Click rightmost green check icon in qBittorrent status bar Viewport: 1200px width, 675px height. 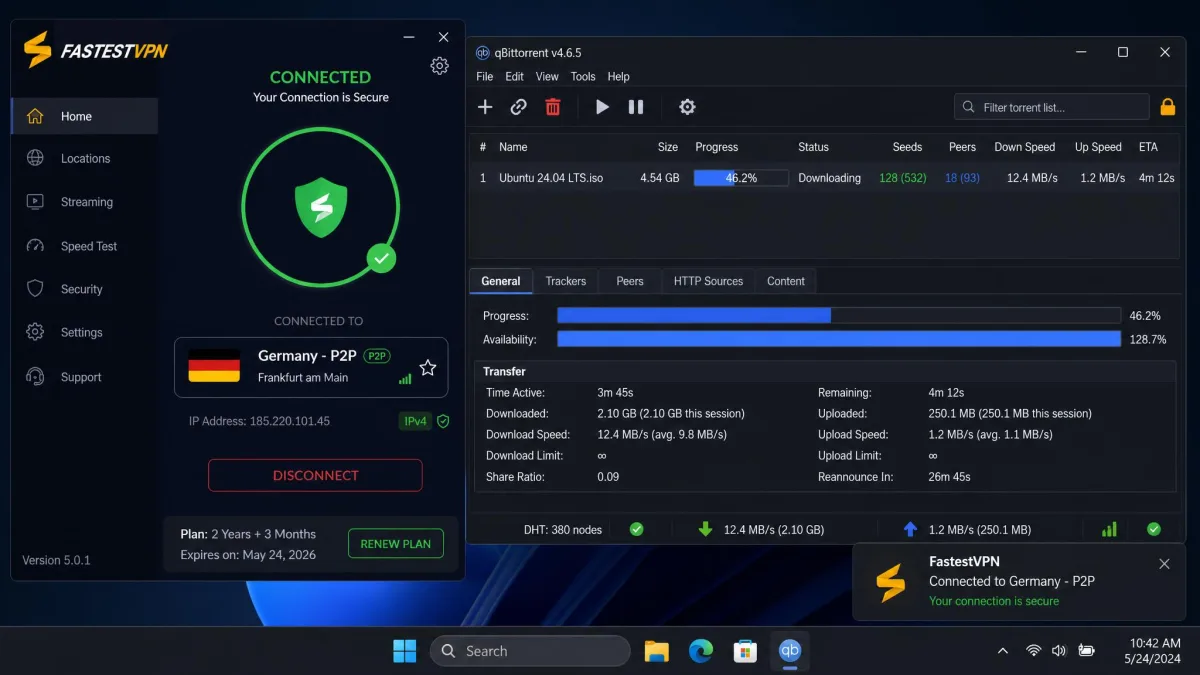click(x=1154, y=529)
